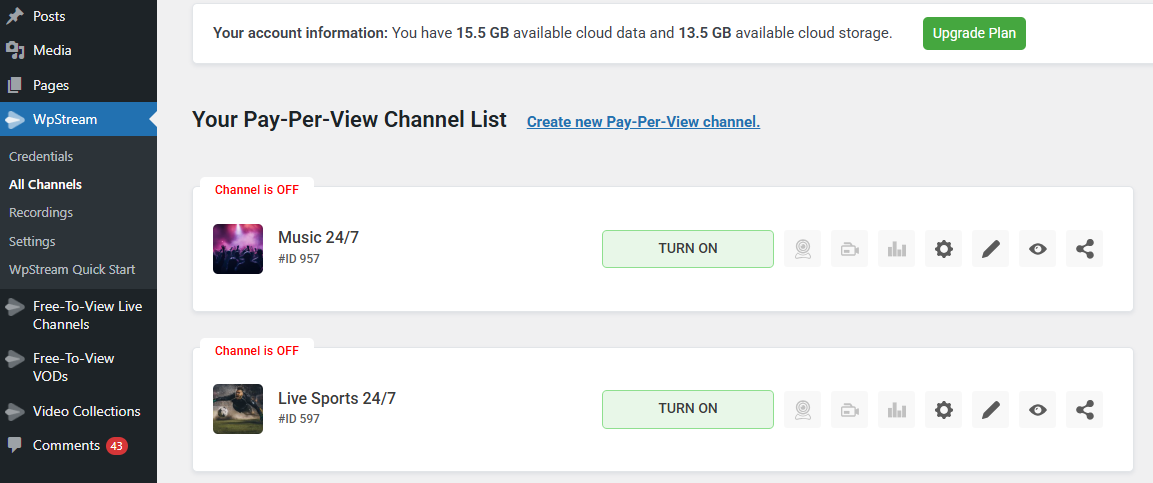This screenshot has height=483, width=1153.
Task: Open settings gear for Live Sports 24/7
Action: 943,409
